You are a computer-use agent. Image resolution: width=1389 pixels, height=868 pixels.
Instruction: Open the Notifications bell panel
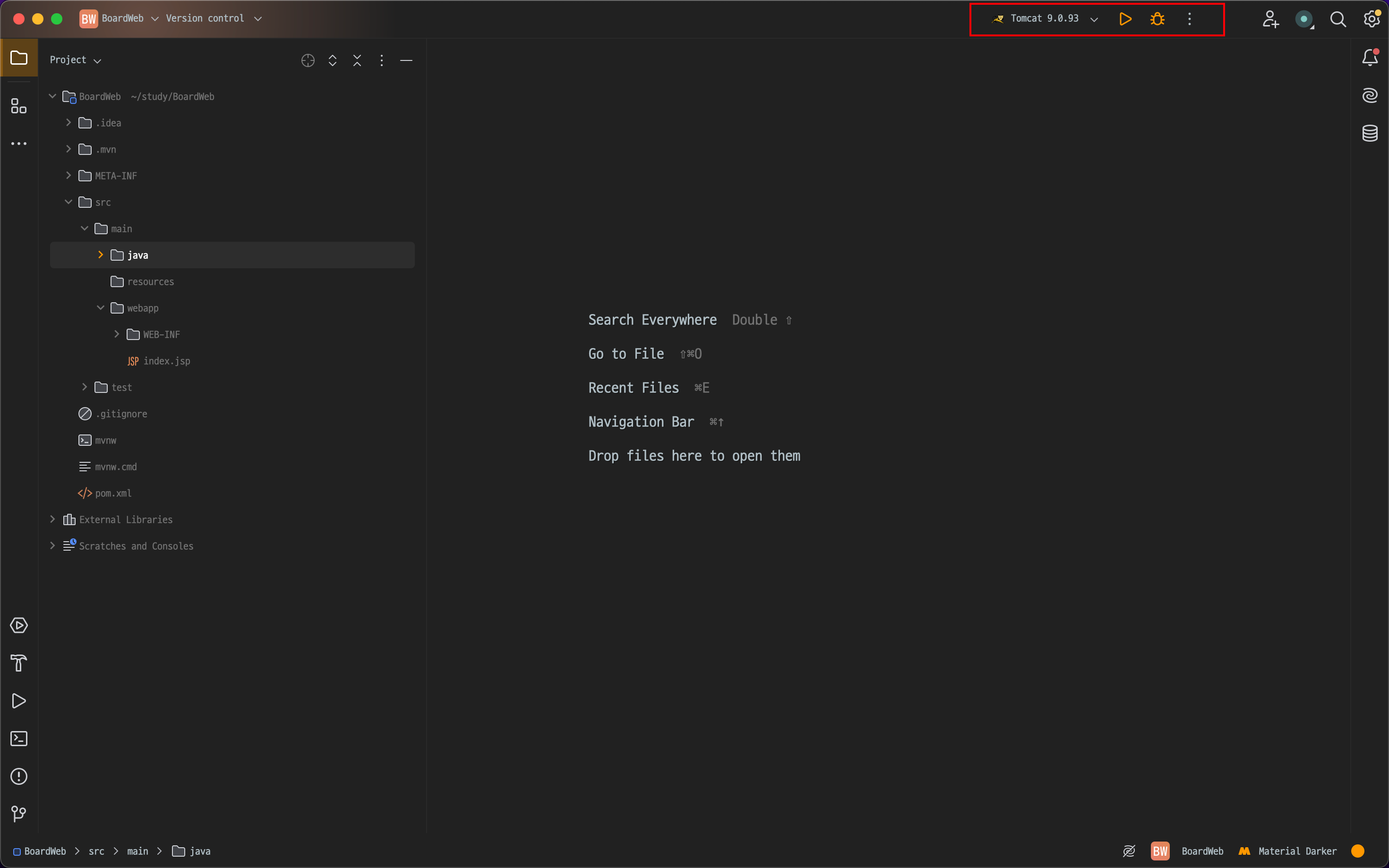pyautogui.click(x=1370, y=58)
